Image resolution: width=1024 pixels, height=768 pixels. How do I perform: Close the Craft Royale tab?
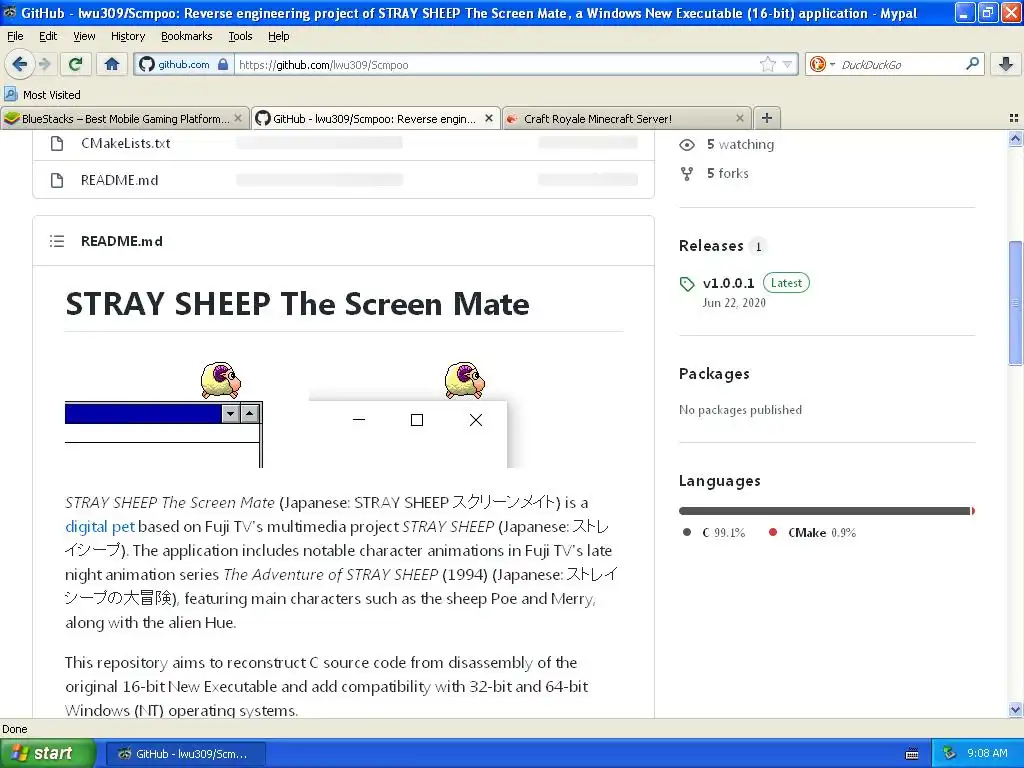tap(739, 118)
